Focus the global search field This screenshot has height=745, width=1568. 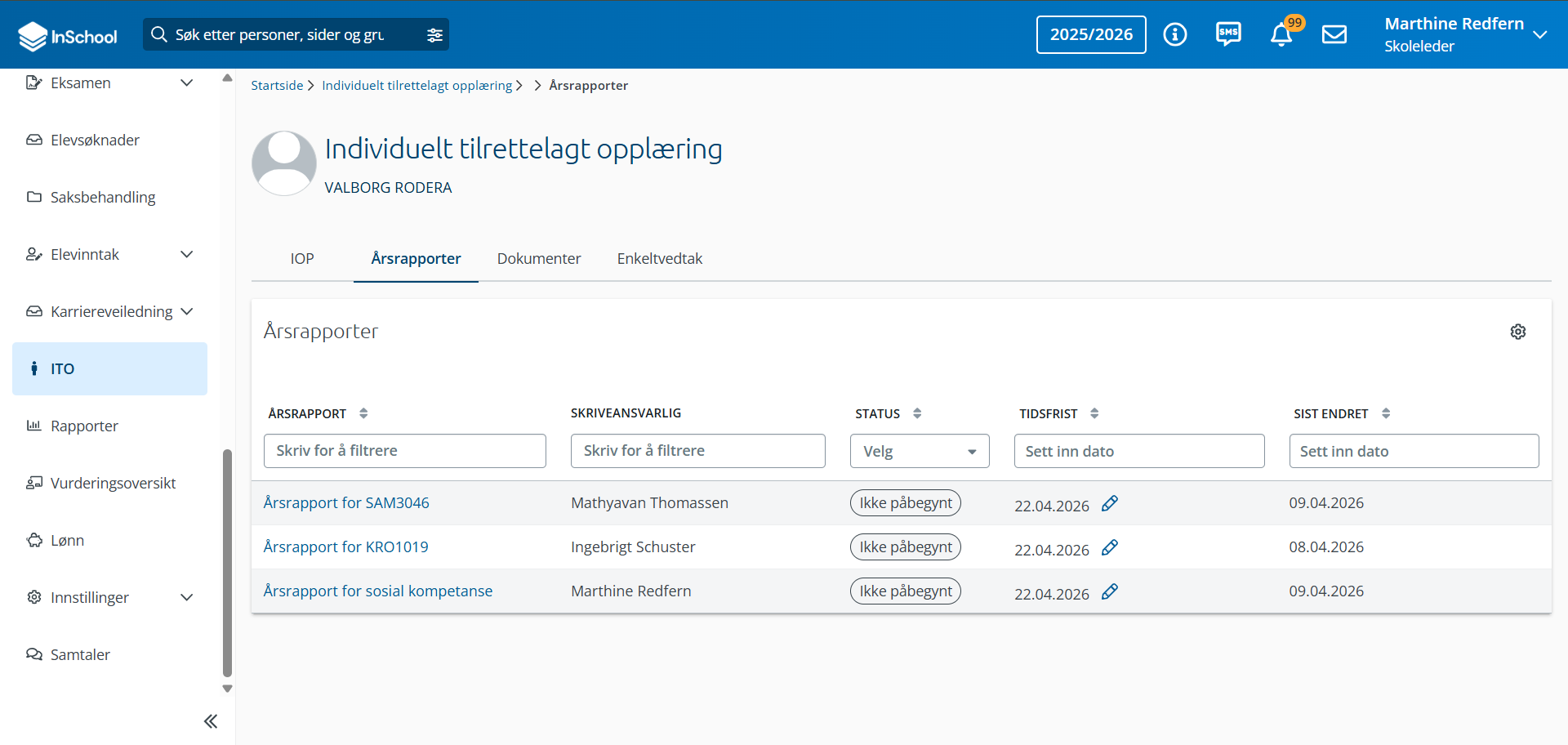[x=279, y=35]
